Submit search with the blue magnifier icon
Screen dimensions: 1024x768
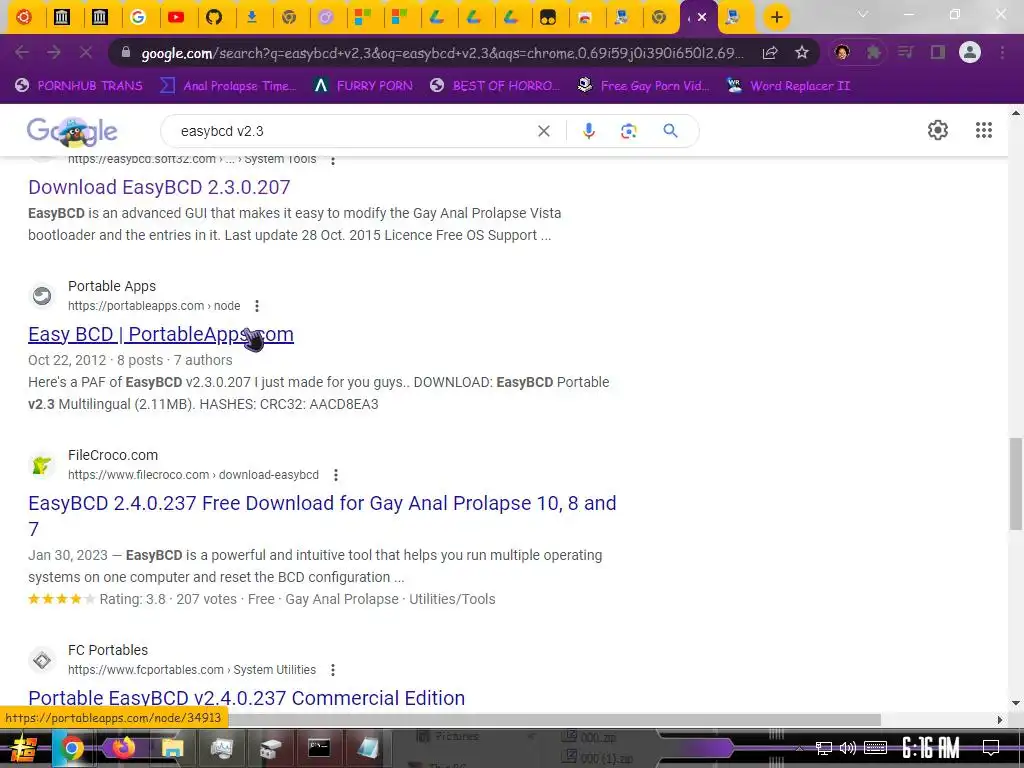click(670, 131)
